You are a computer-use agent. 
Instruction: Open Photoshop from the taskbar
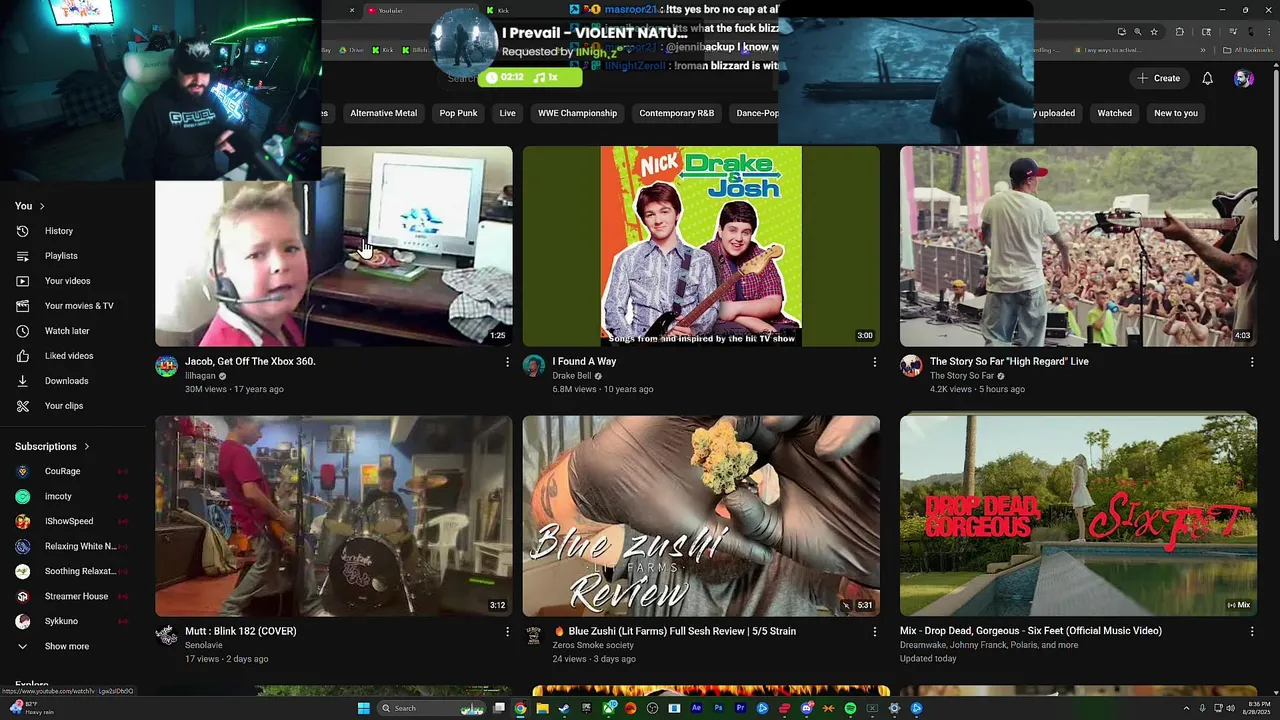[718, 708]
